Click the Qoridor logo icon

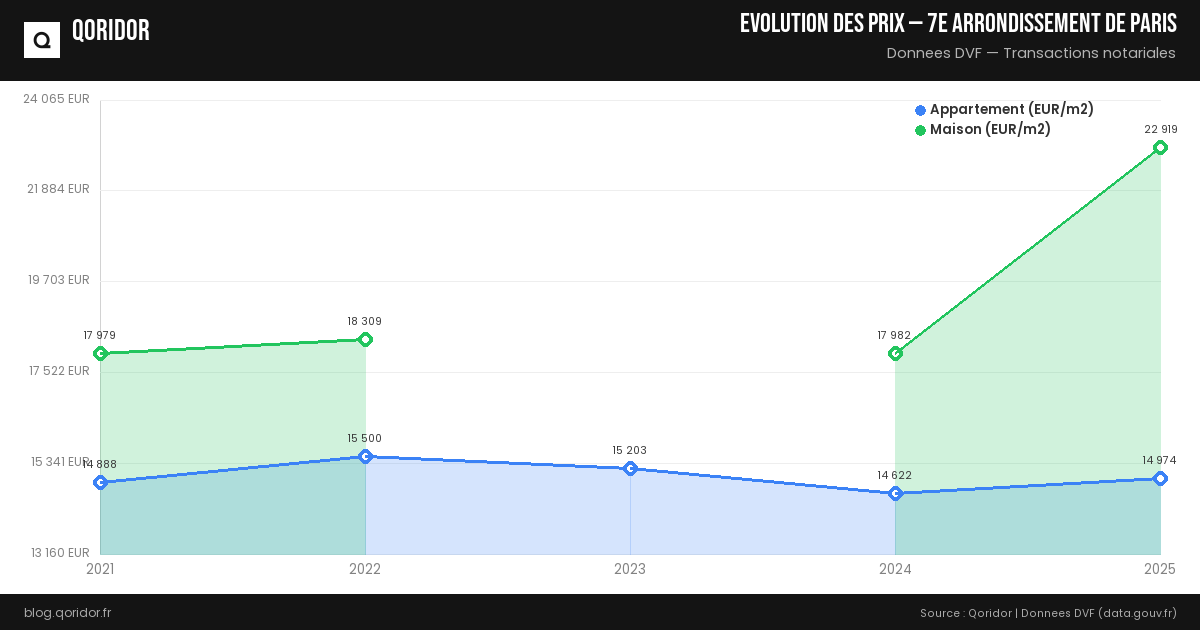coord(42,40)
